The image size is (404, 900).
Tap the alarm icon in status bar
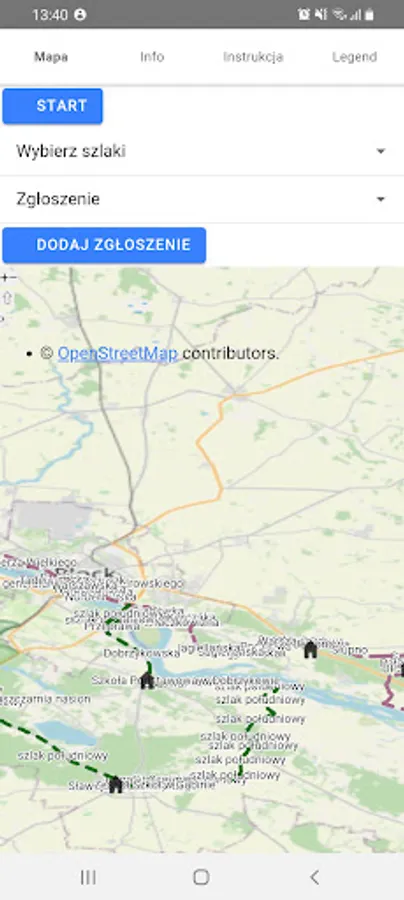[x=304, y=14]
